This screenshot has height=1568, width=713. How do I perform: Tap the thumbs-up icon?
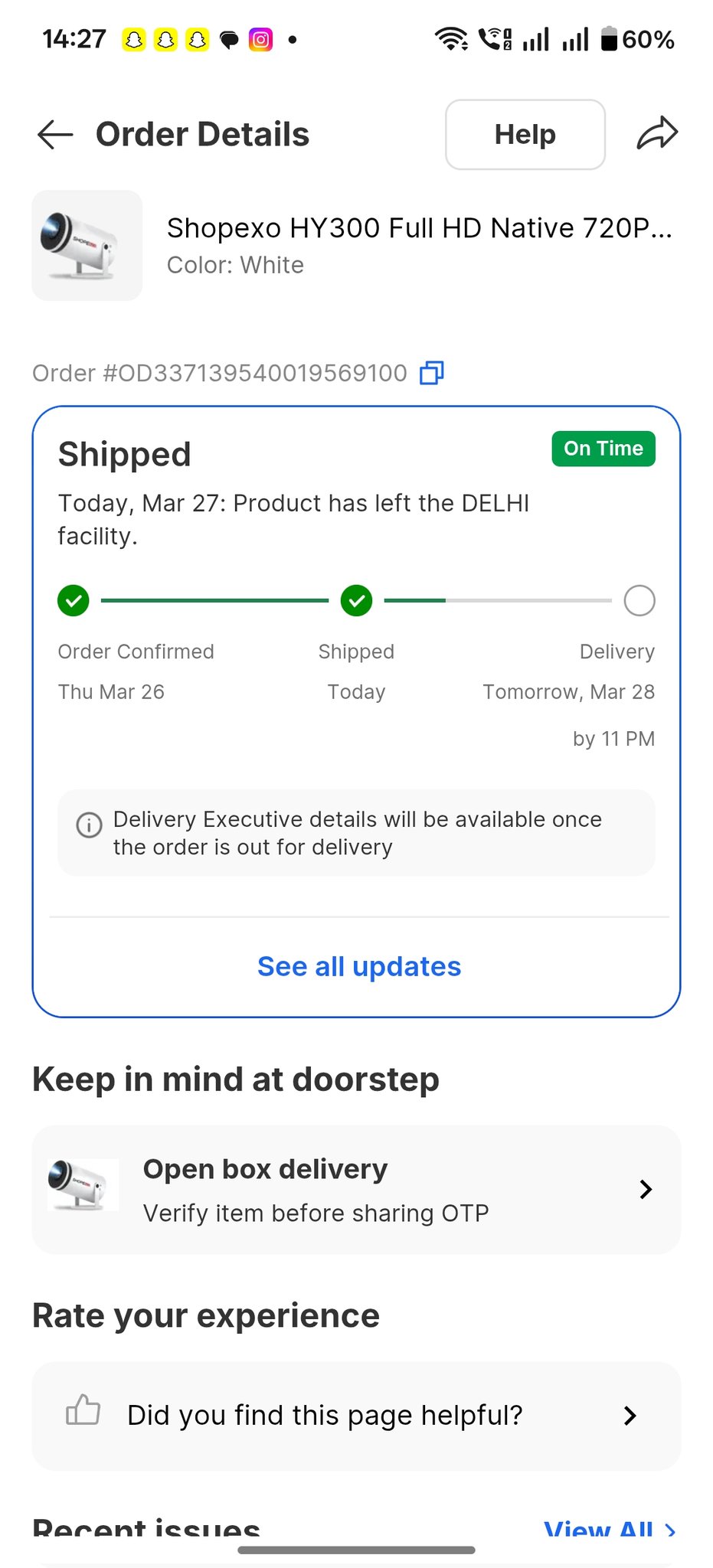point(83,1410)
